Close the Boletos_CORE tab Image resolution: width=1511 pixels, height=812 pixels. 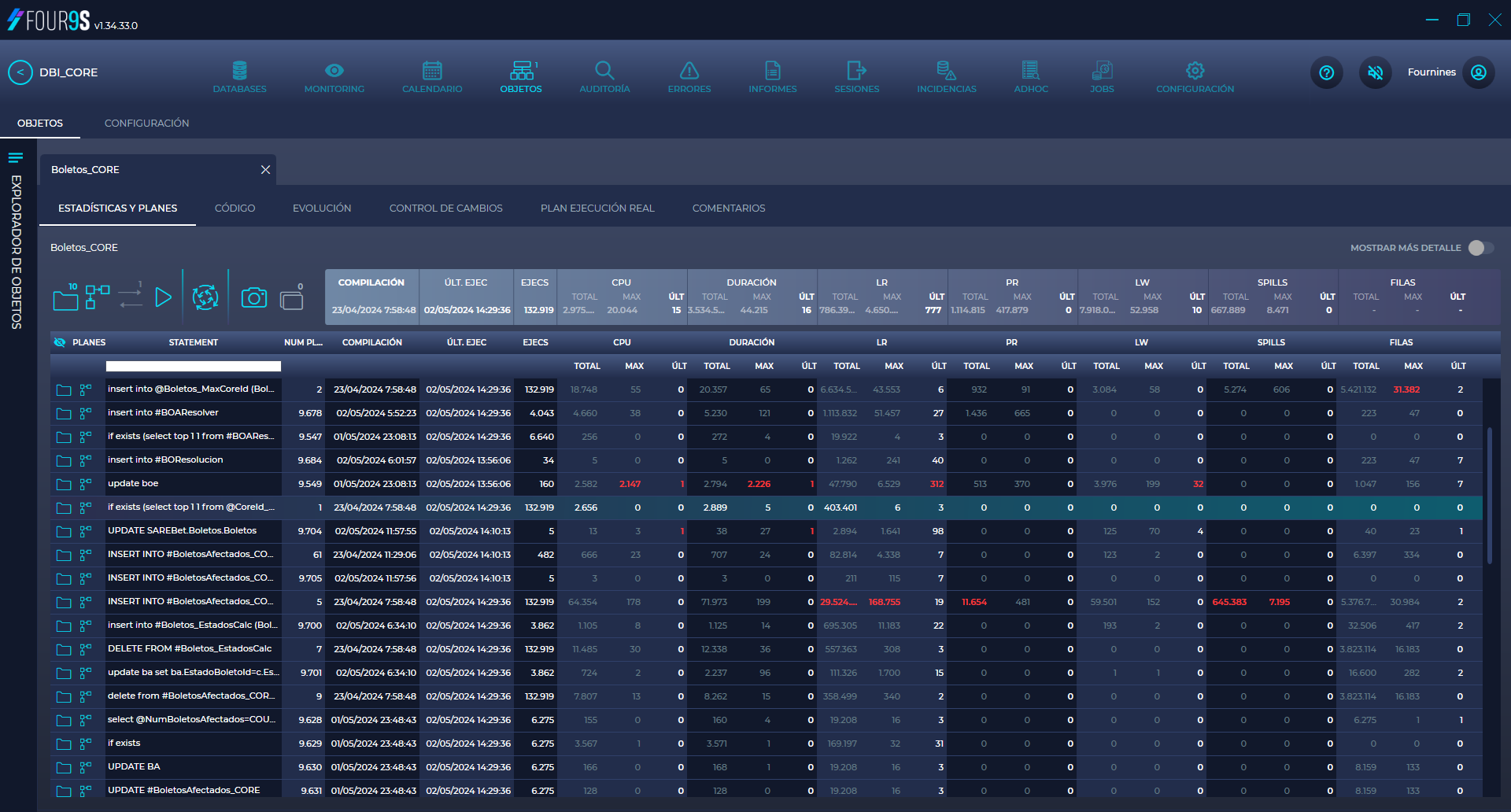point(264,169)
